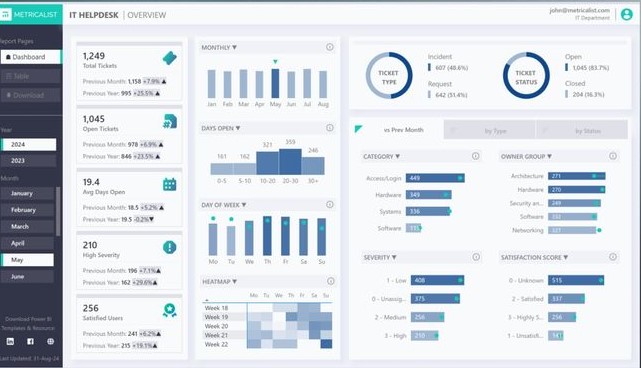Screen dimensions: 641x368
Task: Open the info icon for Owner Group chart
Action: coord(613,156)
